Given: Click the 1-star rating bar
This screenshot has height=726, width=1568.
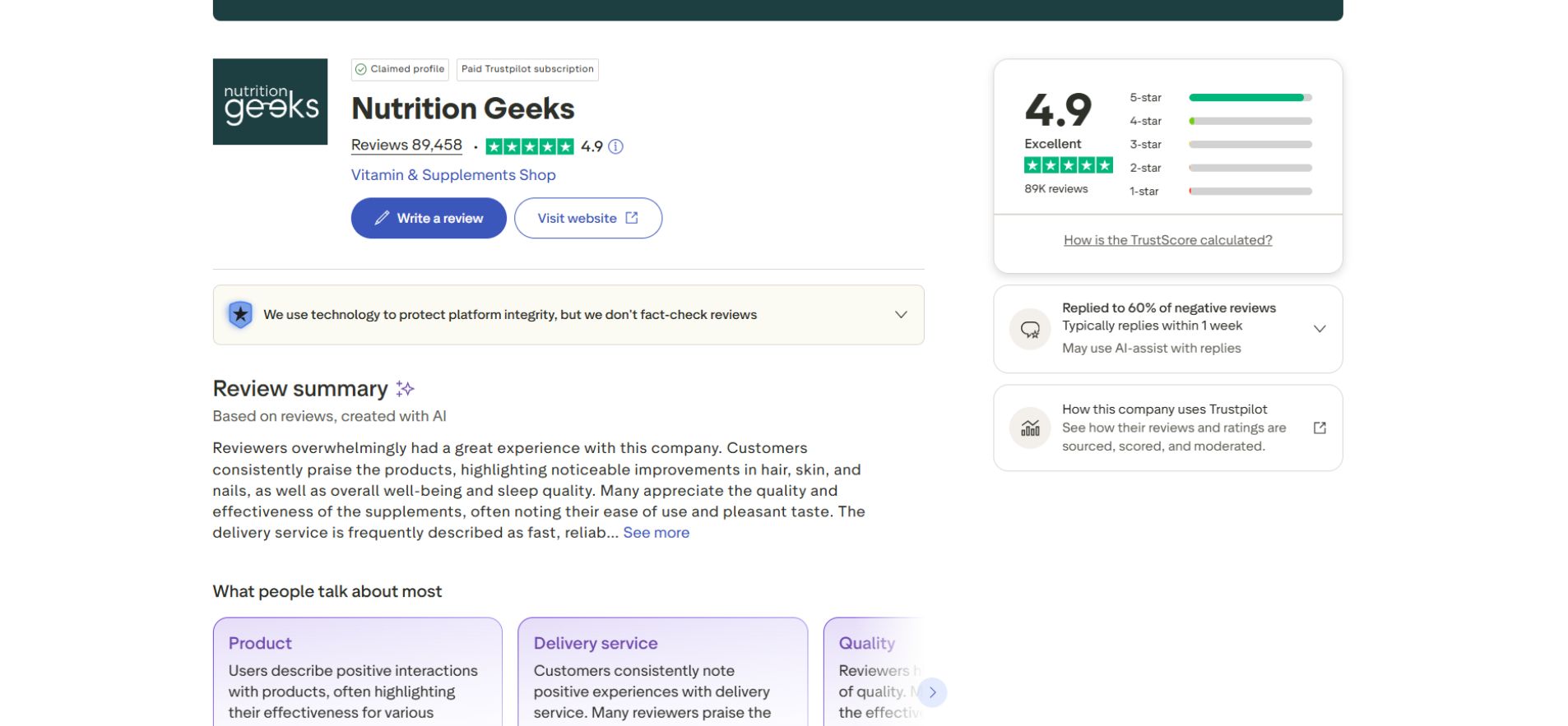Looking at the screenshot, I should (x=1250, y=192).
